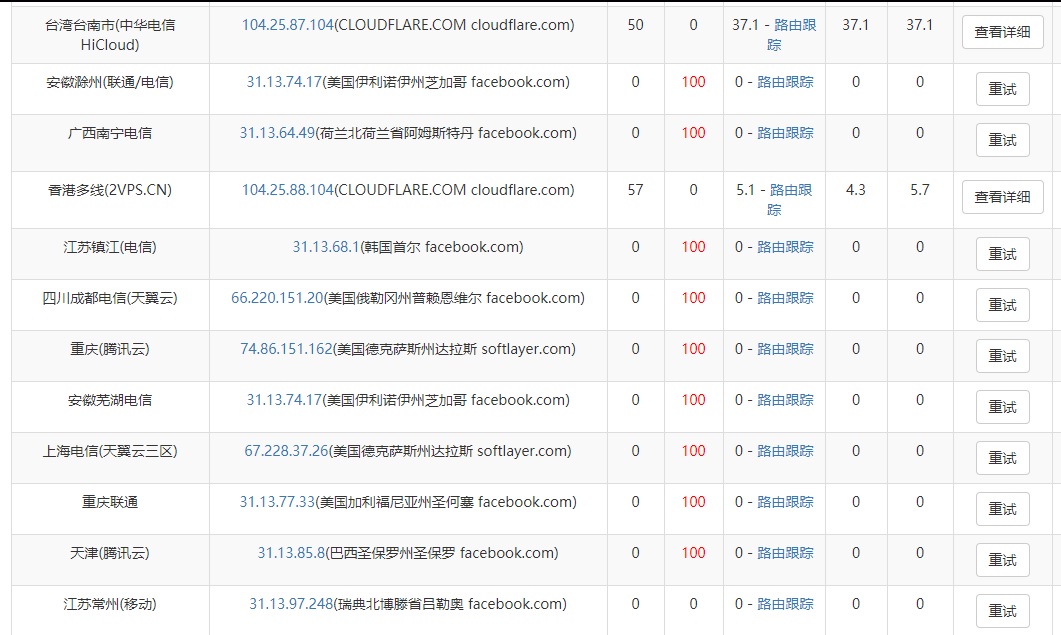Open 路由跟踪 for 上海电信(天翼云三区) row
The width and height of the screenshot is (1061, 635).
coord(786,450)
